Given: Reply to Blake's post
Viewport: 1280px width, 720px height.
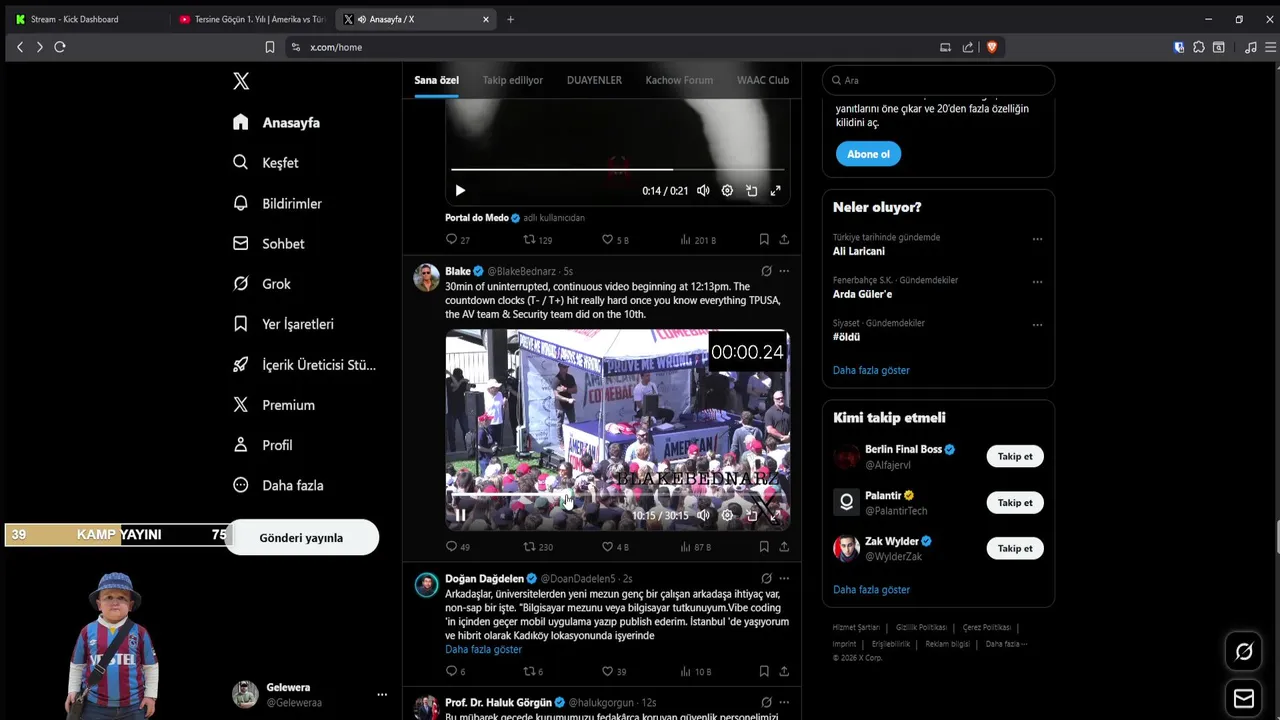Looking at the screenshot, I should pos(458,547).
